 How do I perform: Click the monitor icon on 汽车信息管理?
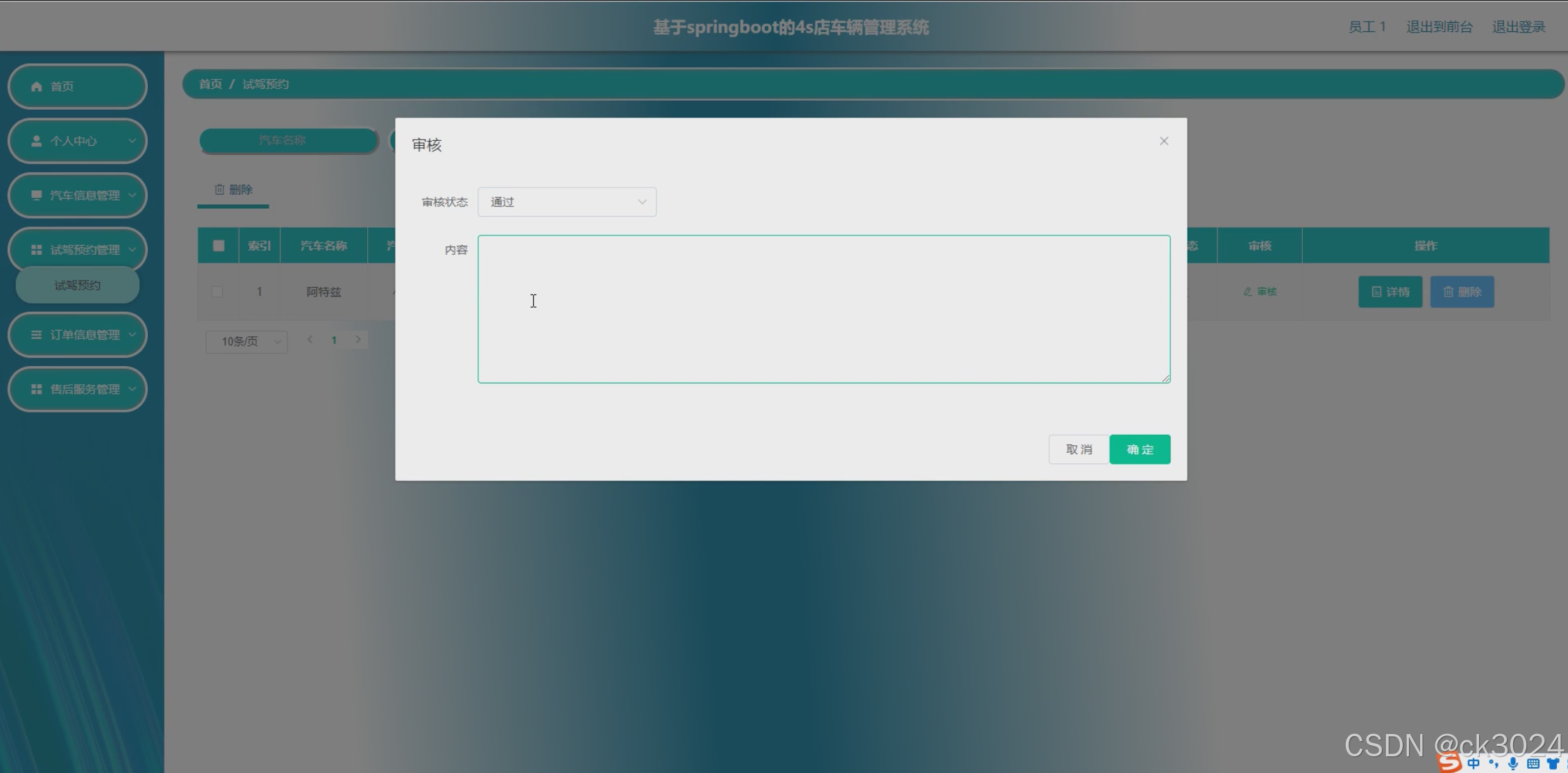coord(36,195)
